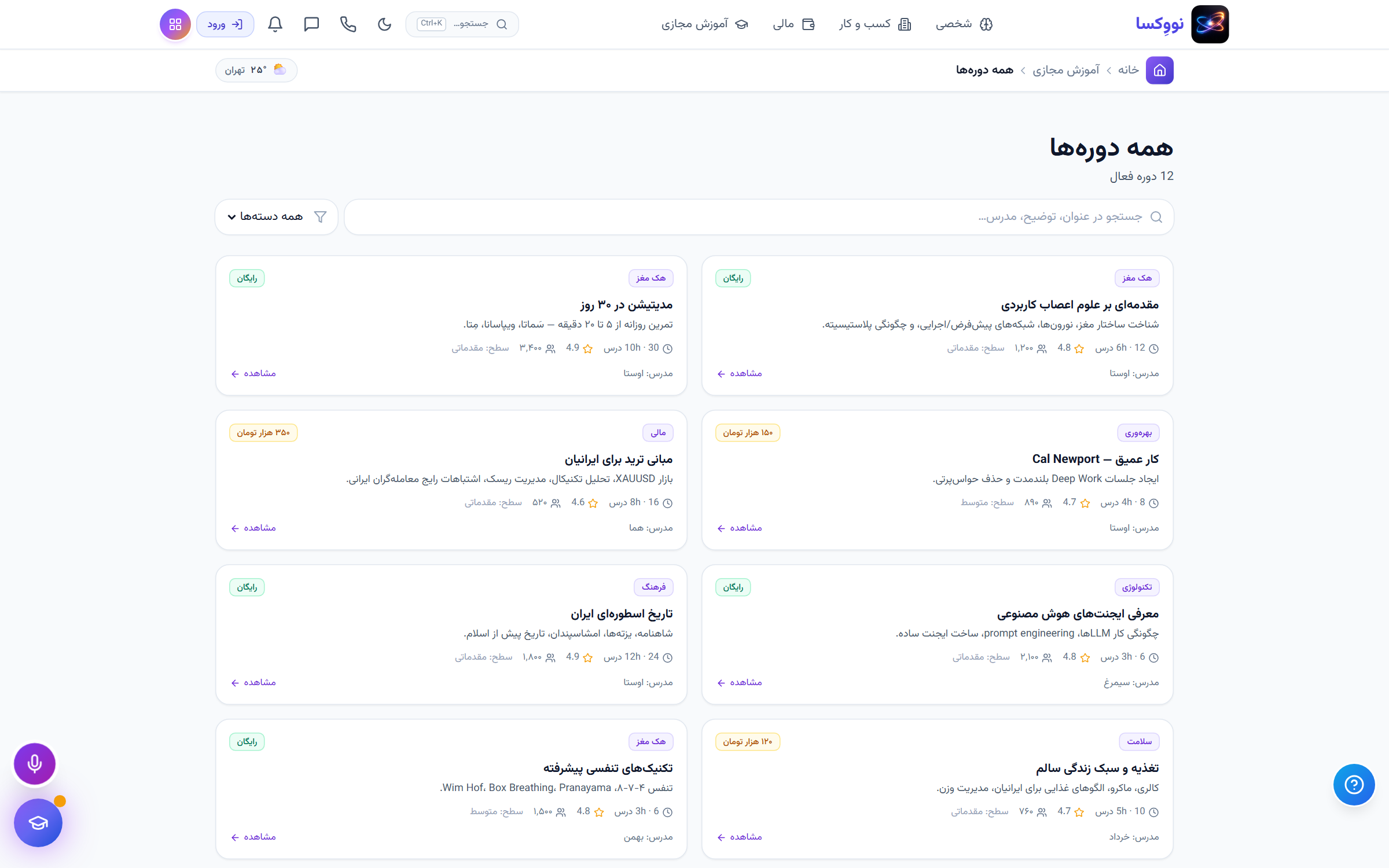Click مشاهده on مقدمه‌ای بر علوم اعصاب course
The width and height of the screenshot is (1389, 868).
pos(740,374)
